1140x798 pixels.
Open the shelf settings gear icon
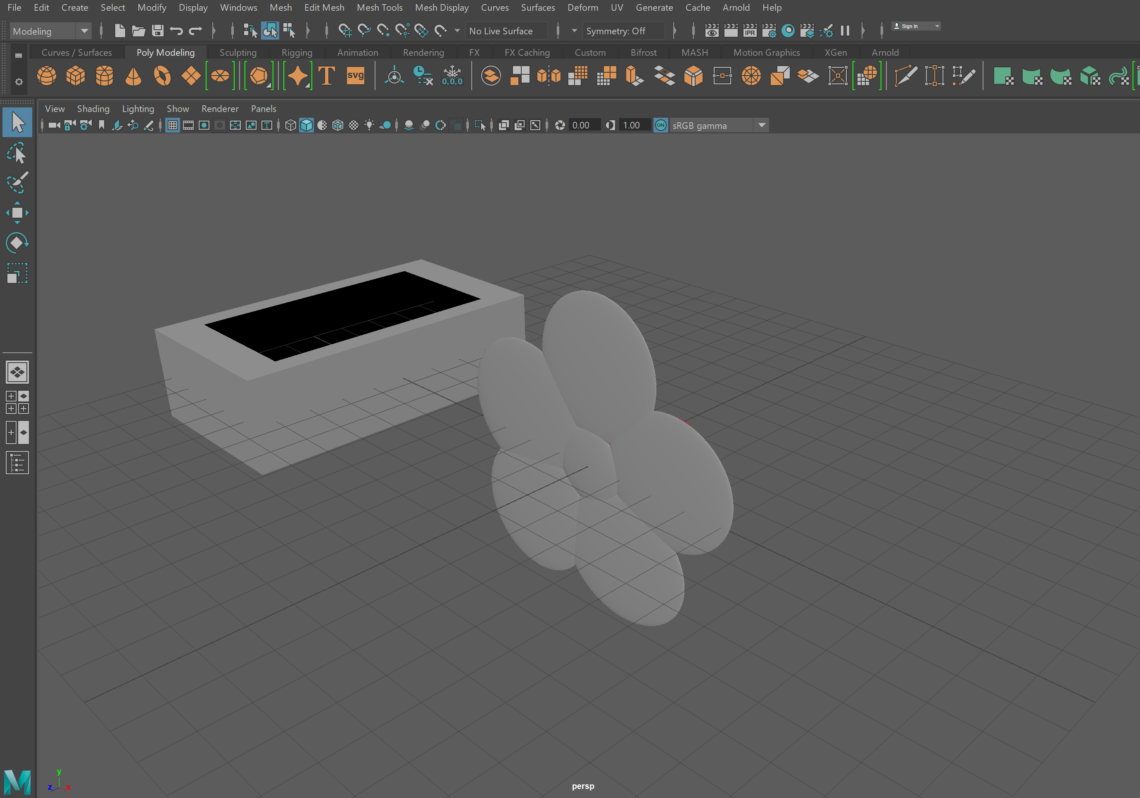point(19,81)
